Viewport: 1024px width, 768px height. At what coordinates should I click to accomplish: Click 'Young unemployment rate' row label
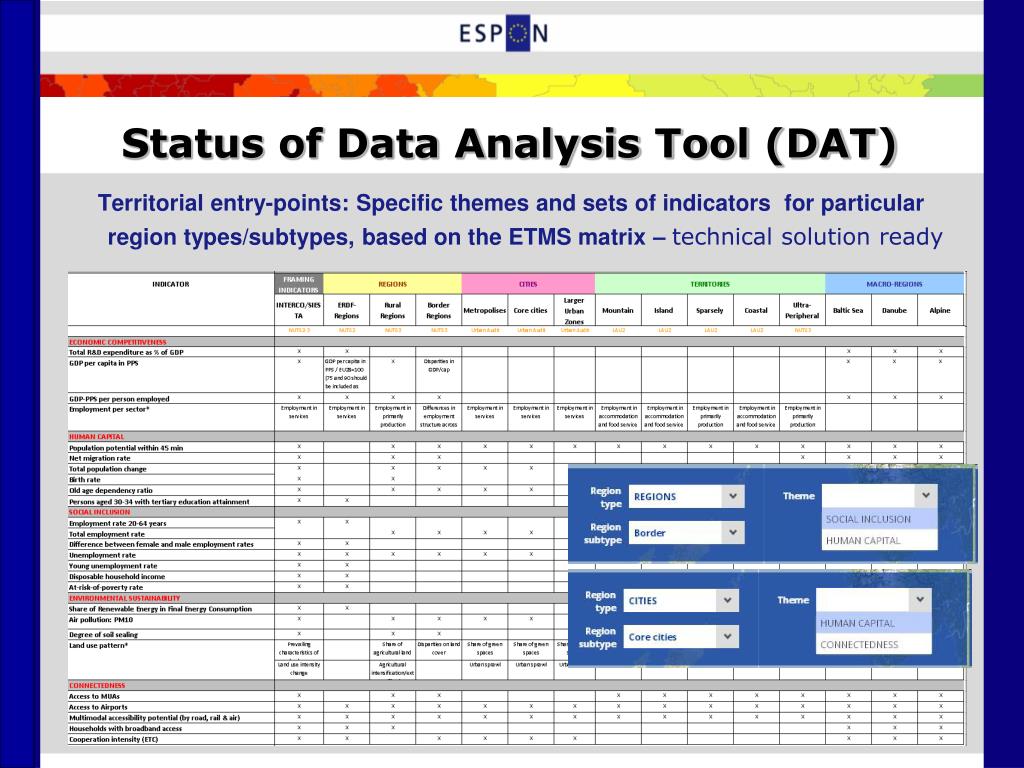tap(113, 566)
